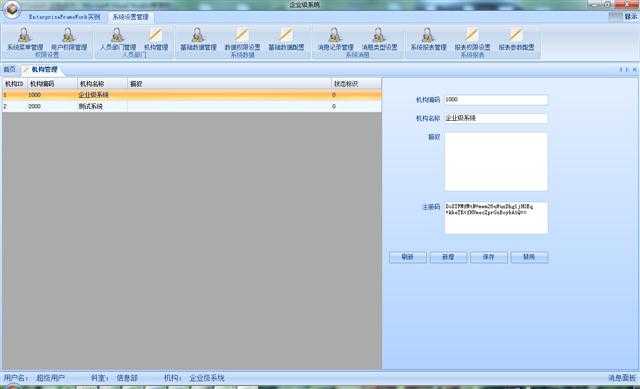Click 企业级系统 in the status bar

(207, 378)
